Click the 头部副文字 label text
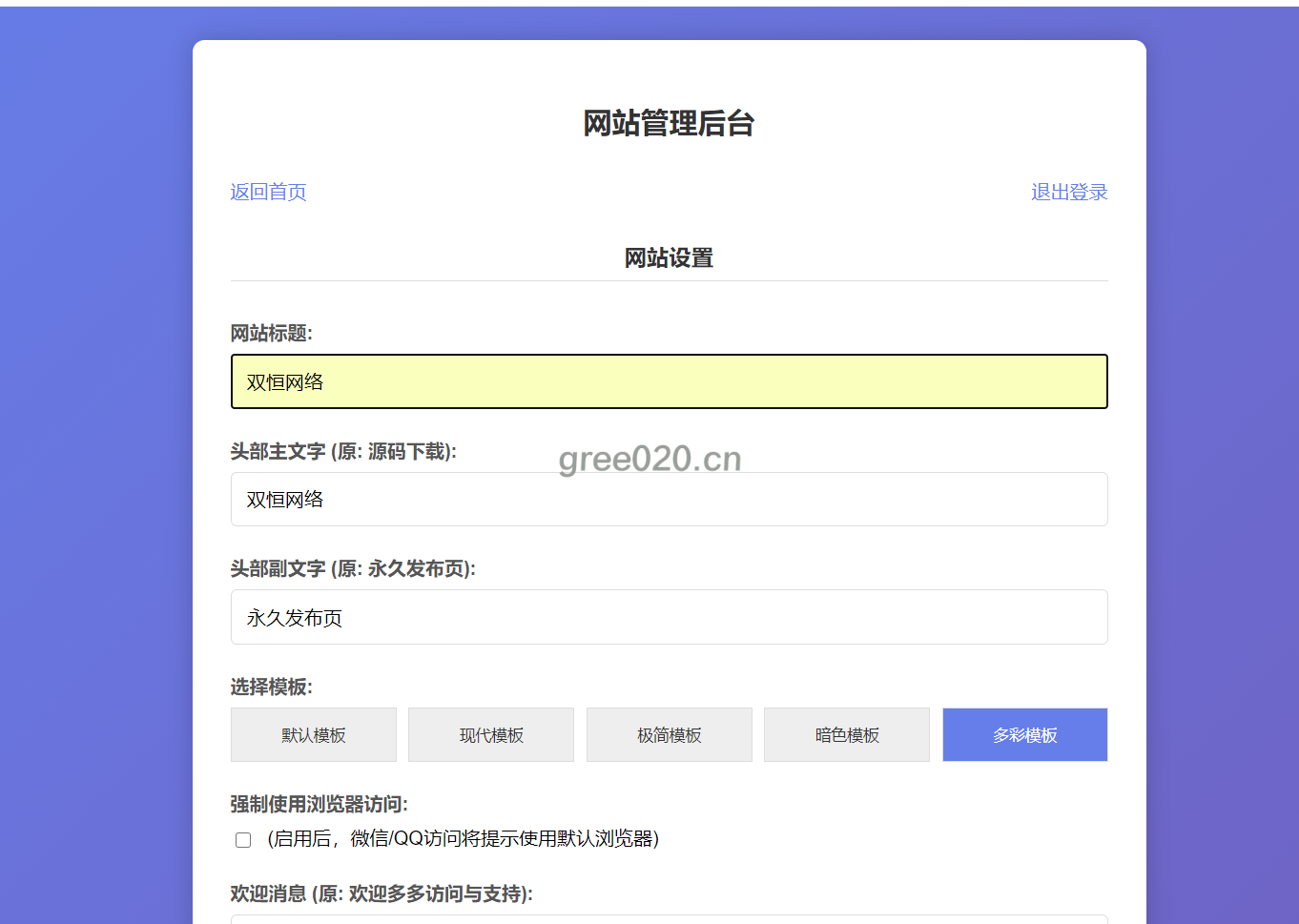The image size is (1299, 924). click(353, 568)
